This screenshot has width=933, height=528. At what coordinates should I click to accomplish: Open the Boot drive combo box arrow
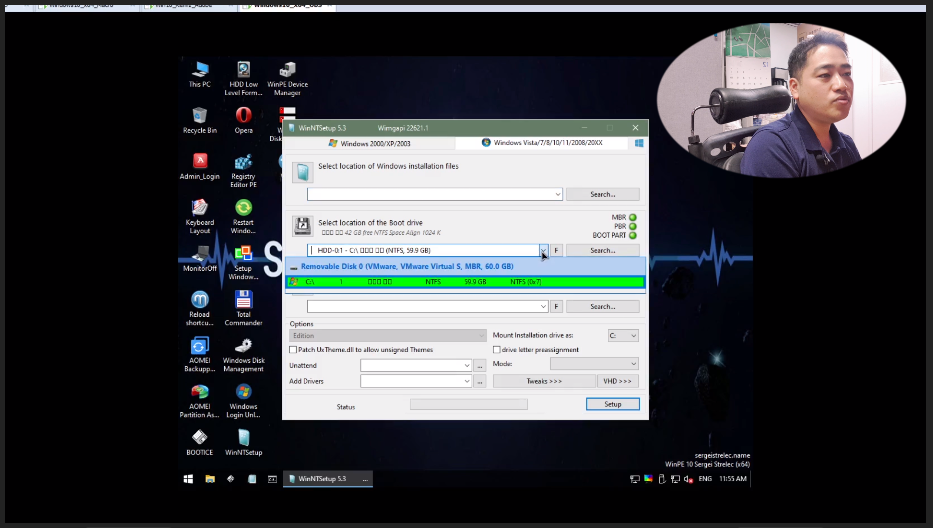(543, 251)
